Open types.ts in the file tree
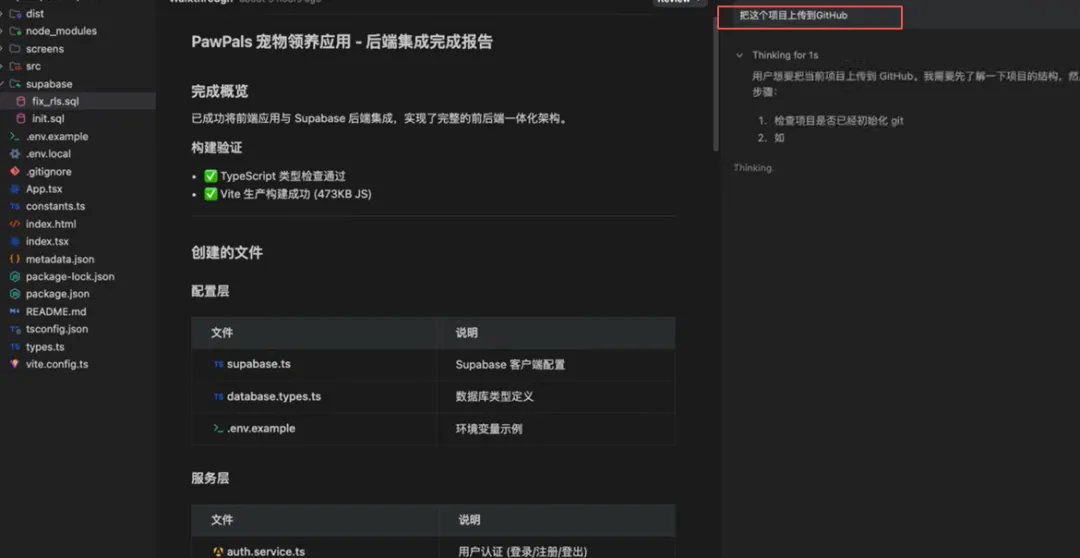The height and width of the screenshot is (558, 1080). click(x=45, y=347)
